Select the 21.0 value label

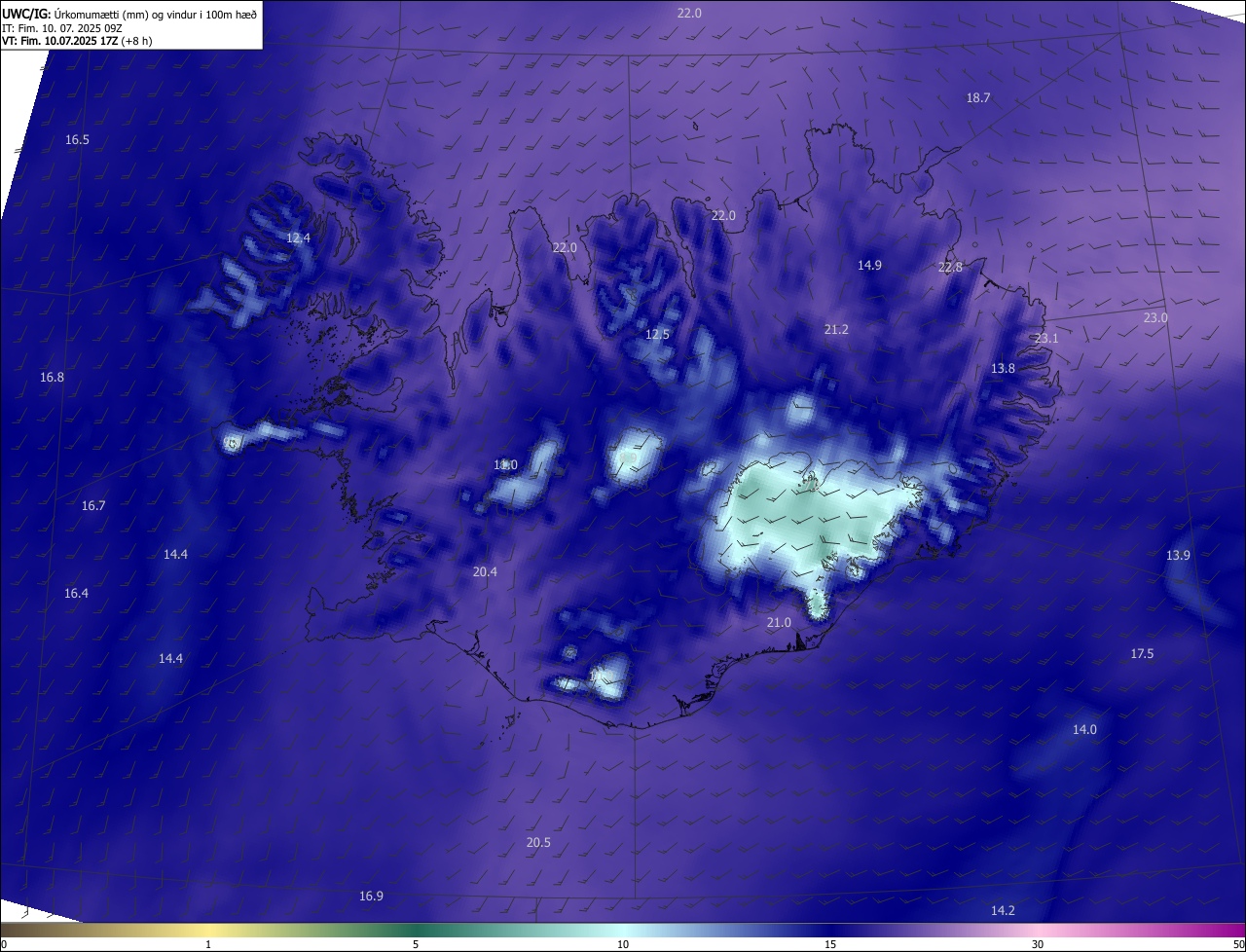779,622
